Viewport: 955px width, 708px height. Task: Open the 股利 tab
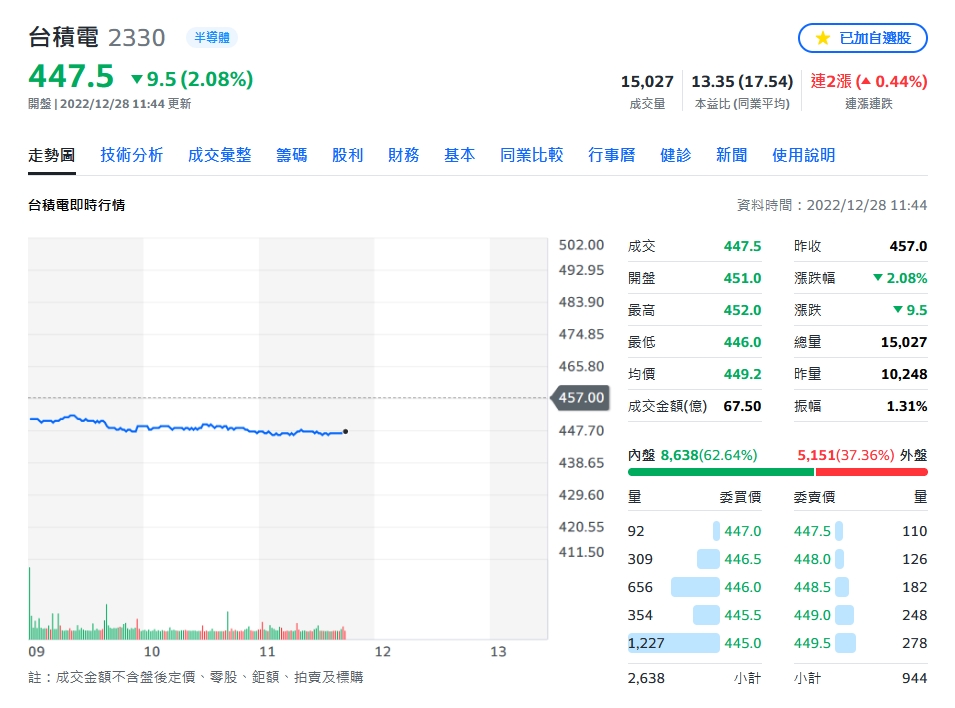pyautogui.click(x=347, y=155)
